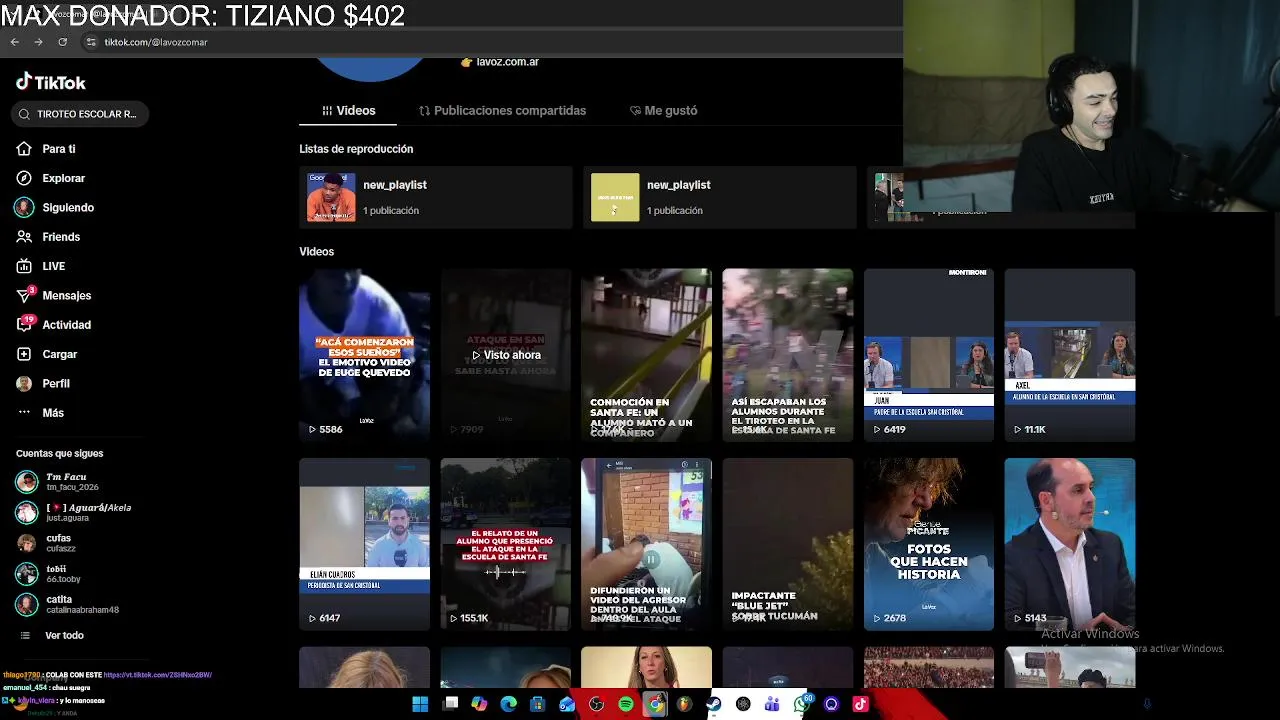The height and width of the screenshot is (720, 1280).
Task: Open FL Studio from the taskbar
Action: tap(684, 704)
